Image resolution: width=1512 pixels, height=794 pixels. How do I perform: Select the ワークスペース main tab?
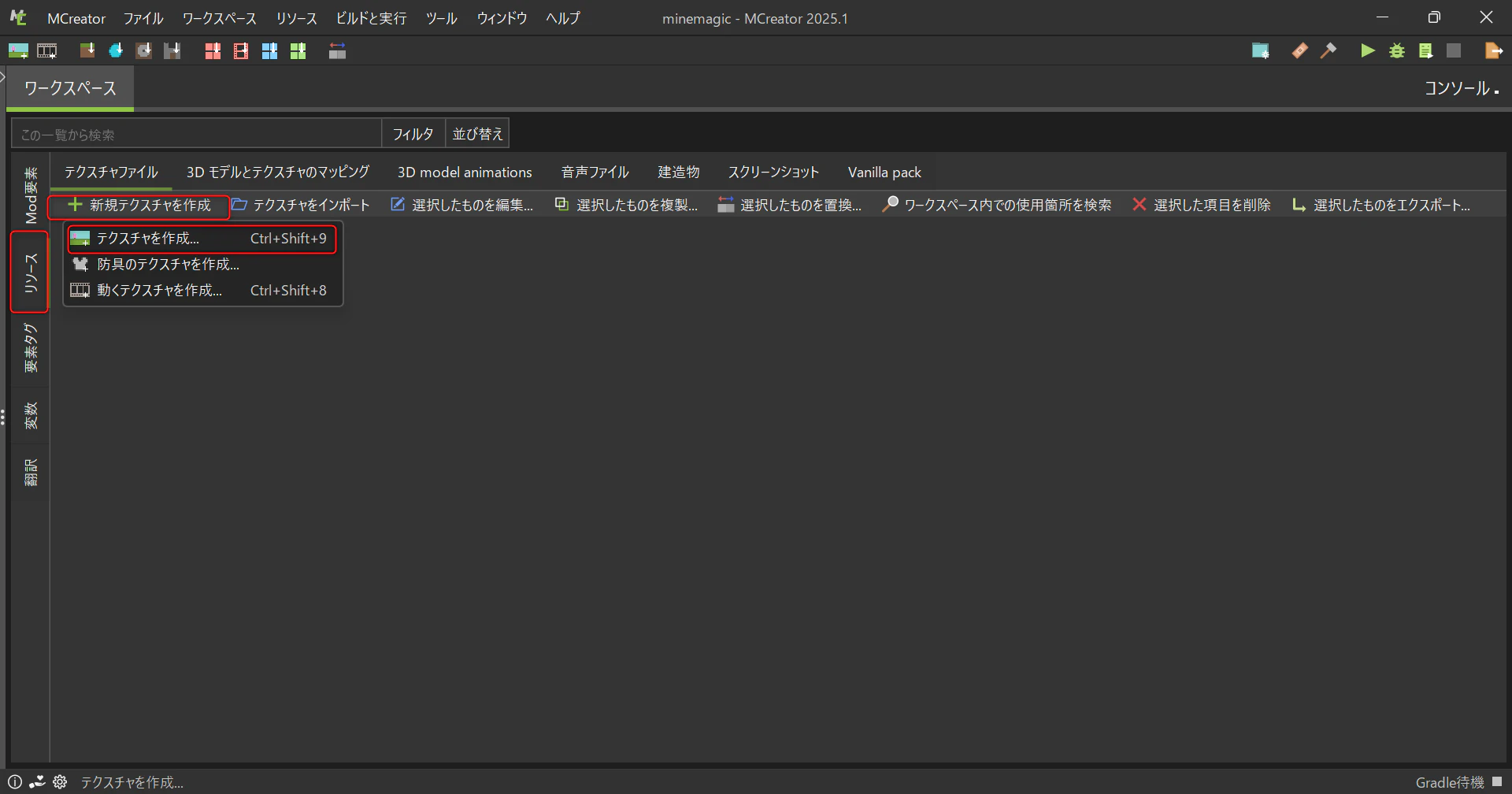tap(70, 88)
